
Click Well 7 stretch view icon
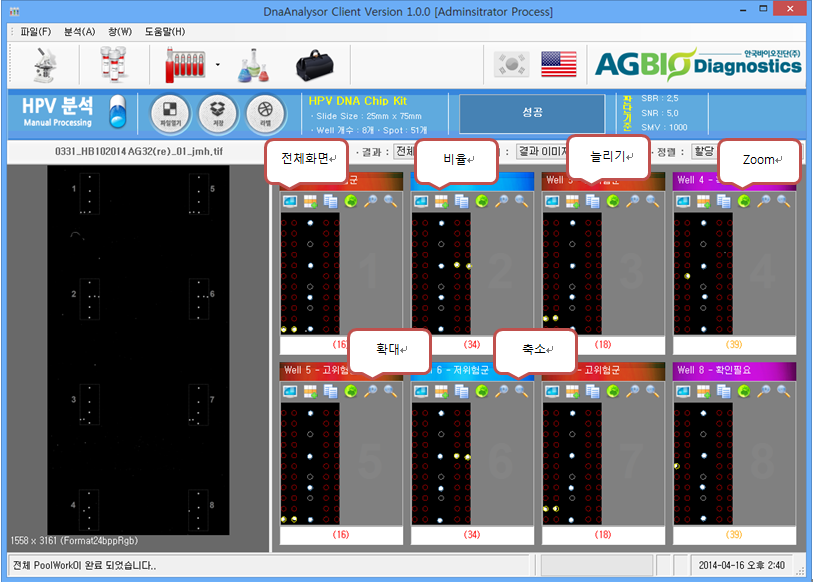coord(593,391)
